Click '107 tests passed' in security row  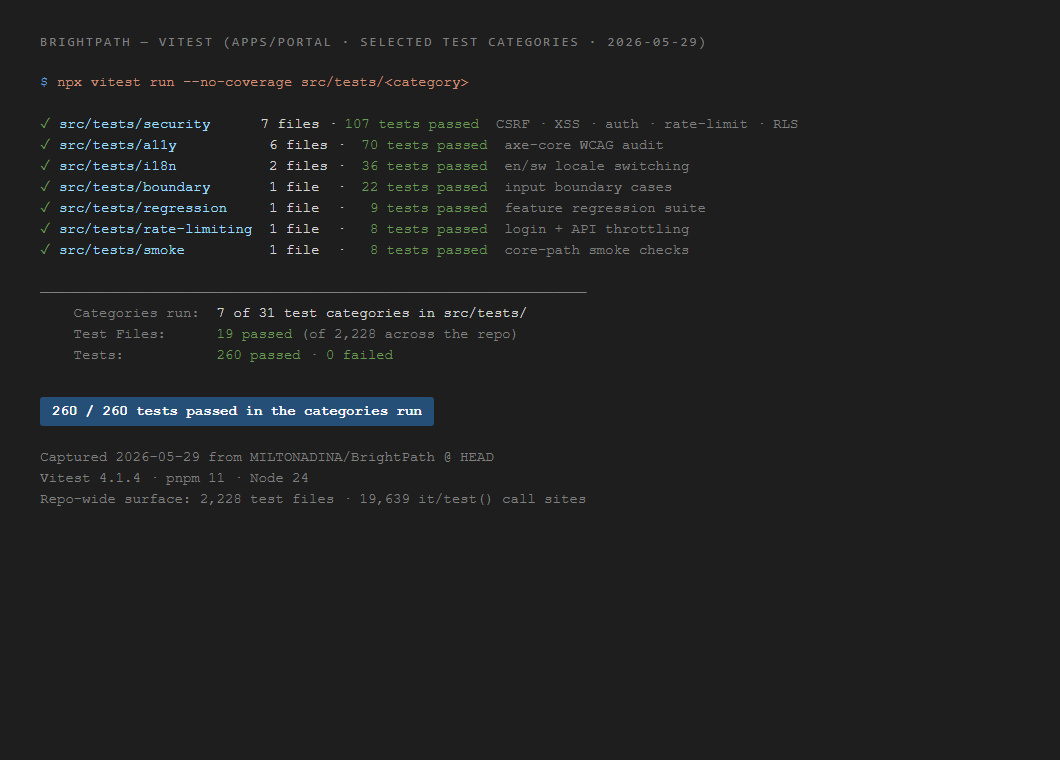[x=412, y=124]
